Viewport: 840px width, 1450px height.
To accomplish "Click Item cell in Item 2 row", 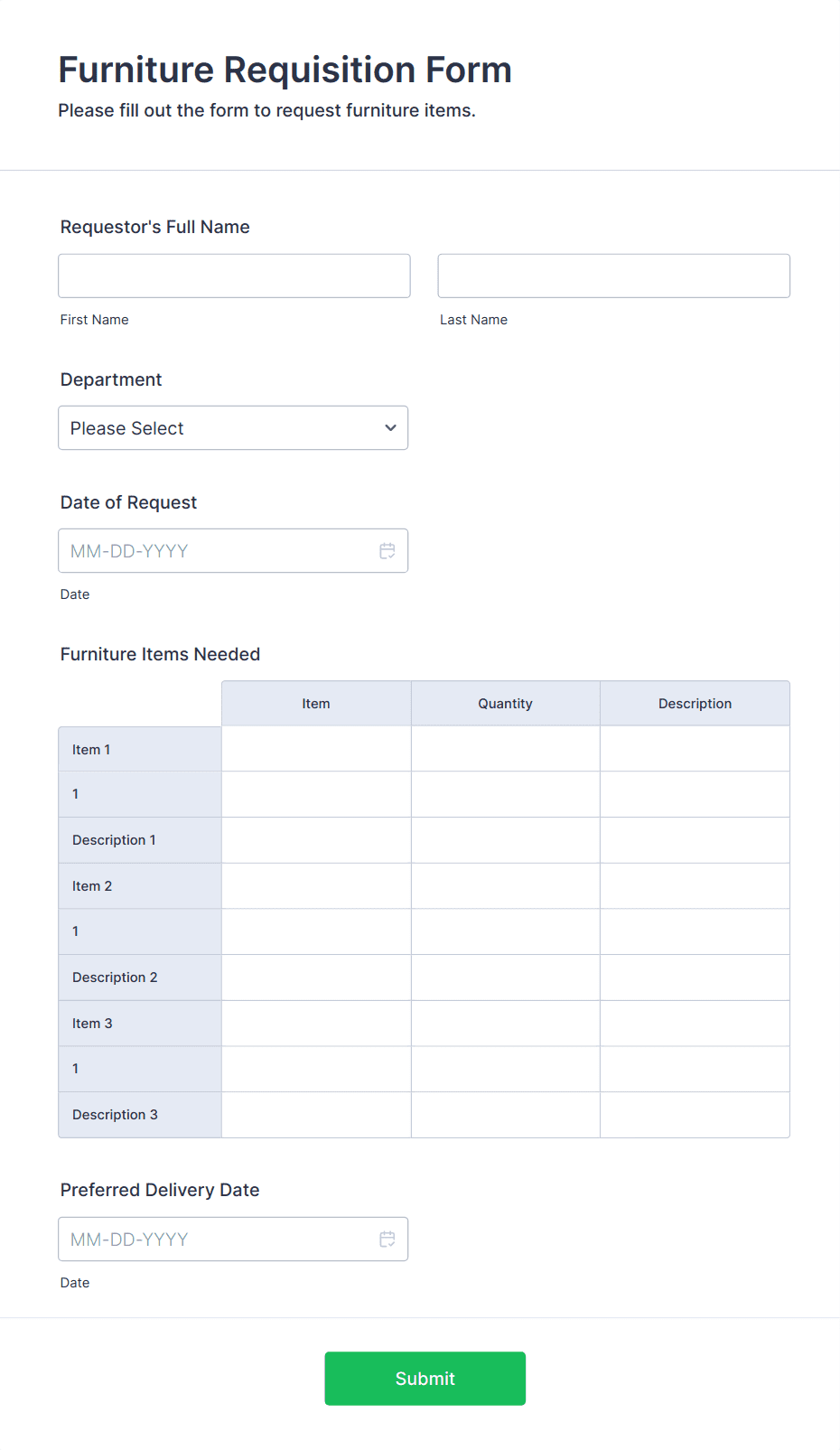I will coord(316,886).
